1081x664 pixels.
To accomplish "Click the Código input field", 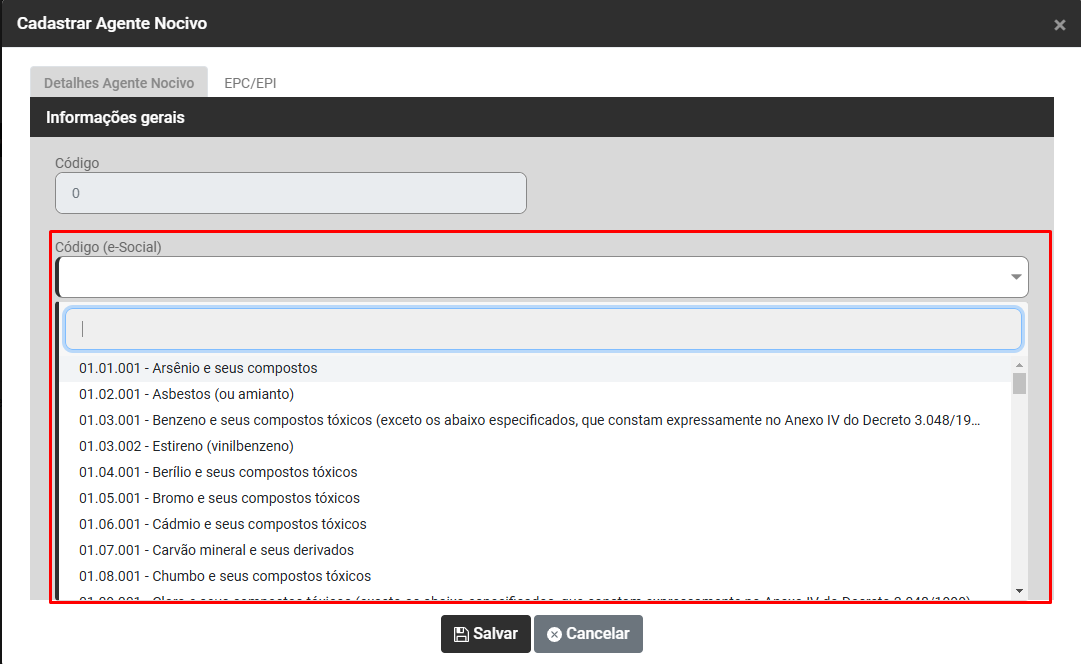I will pos(291,193).
